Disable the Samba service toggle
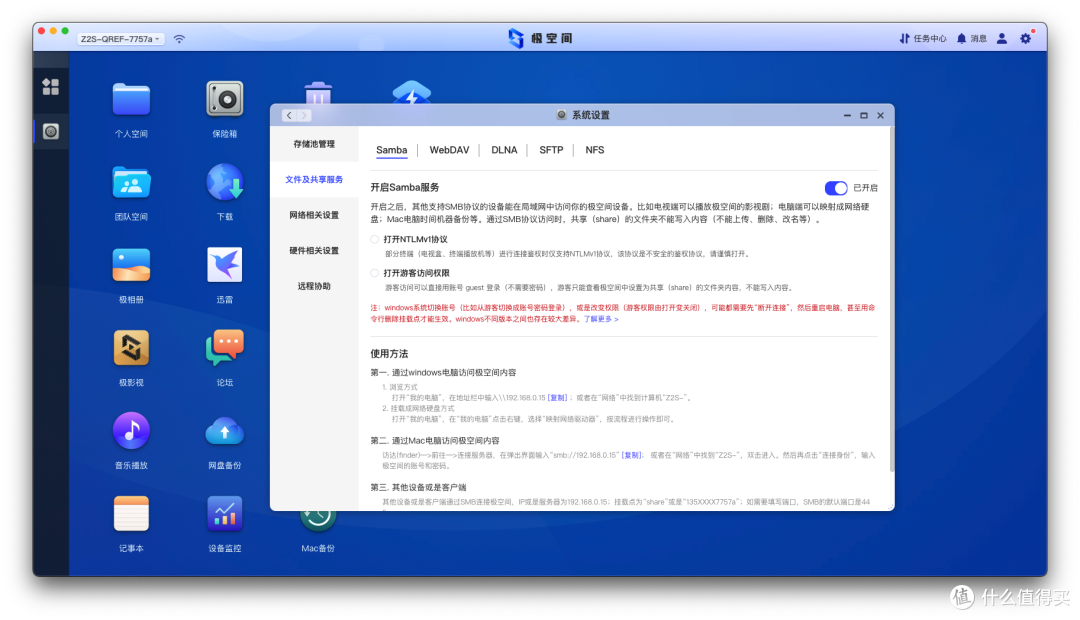1080x620 pixels. pyautogui.click(x=836, y=188)
